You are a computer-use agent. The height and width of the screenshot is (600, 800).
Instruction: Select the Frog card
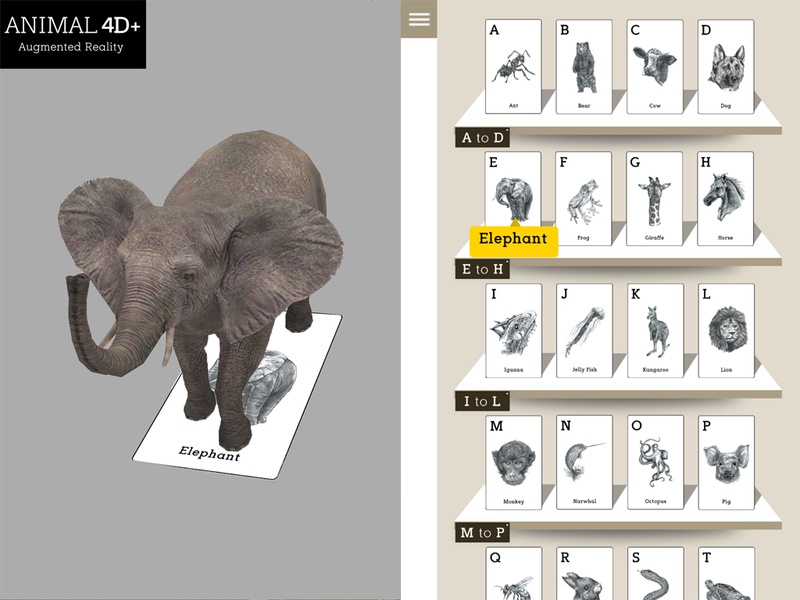click(584, 198)
